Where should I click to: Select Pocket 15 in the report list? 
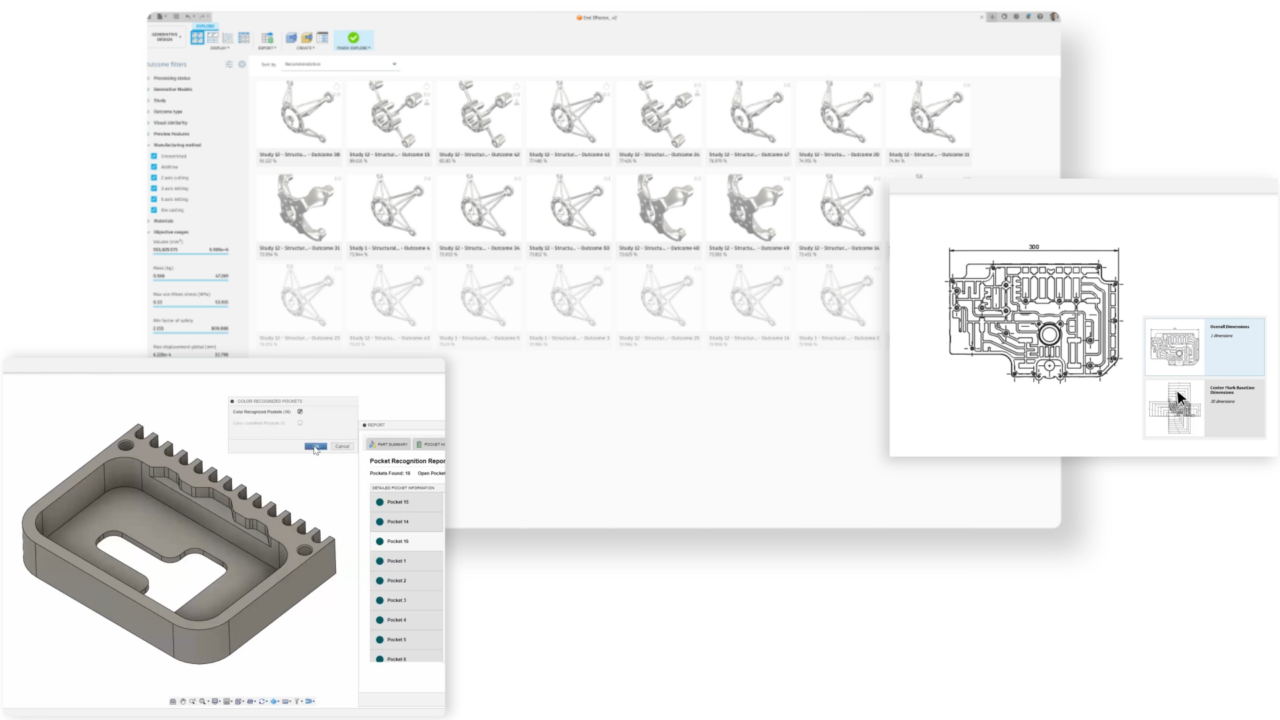click(x=406, y=502)
